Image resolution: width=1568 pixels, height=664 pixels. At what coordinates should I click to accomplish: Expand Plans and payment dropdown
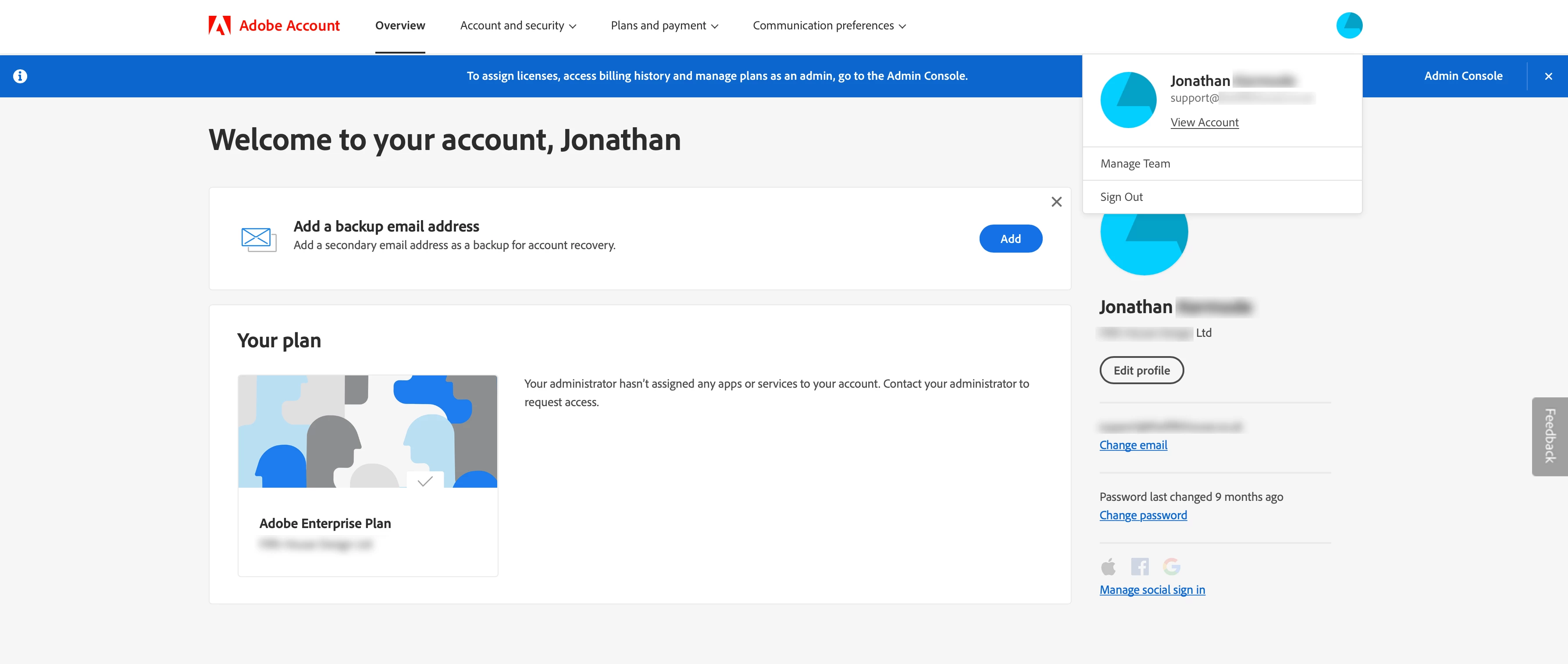click(664, 25)
